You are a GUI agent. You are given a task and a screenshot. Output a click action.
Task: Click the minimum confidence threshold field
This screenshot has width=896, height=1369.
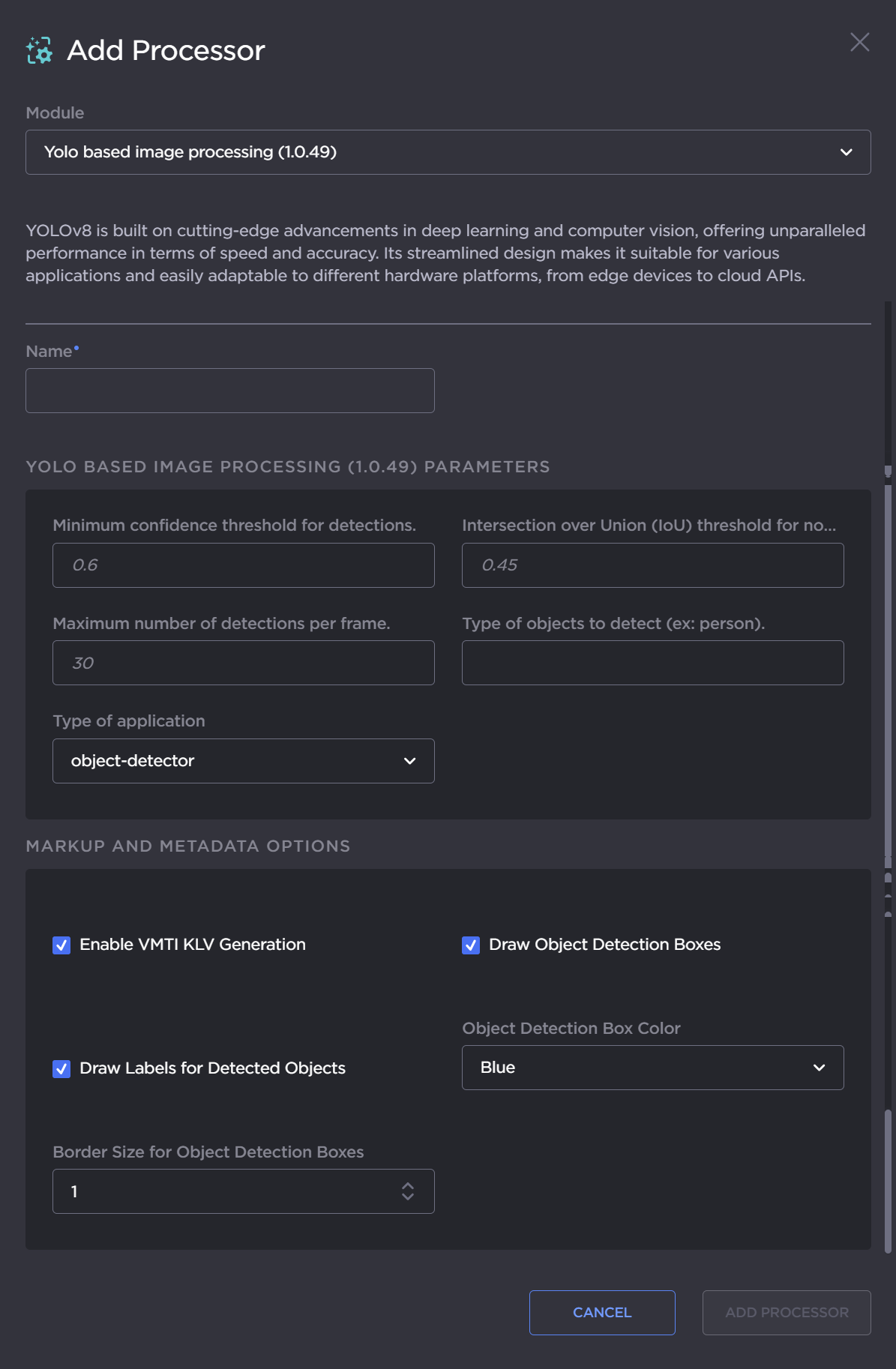coord(243,565)
